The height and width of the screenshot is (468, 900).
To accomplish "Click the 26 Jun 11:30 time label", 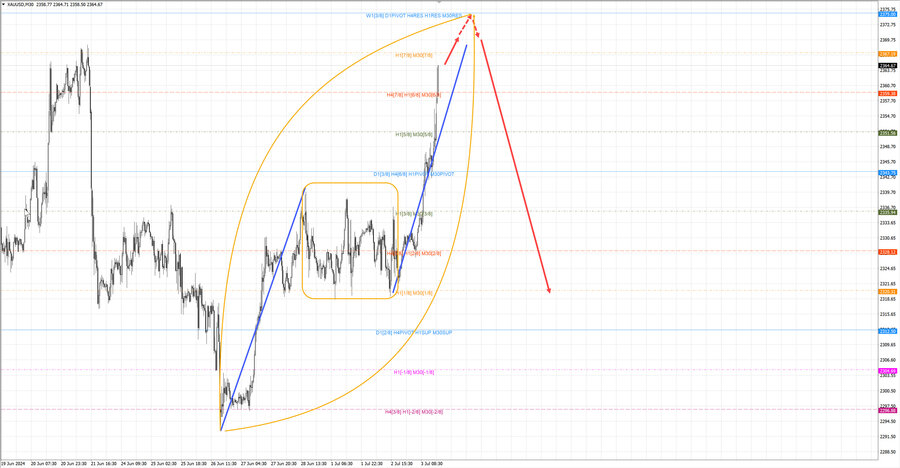I will (x=224, y=463).
